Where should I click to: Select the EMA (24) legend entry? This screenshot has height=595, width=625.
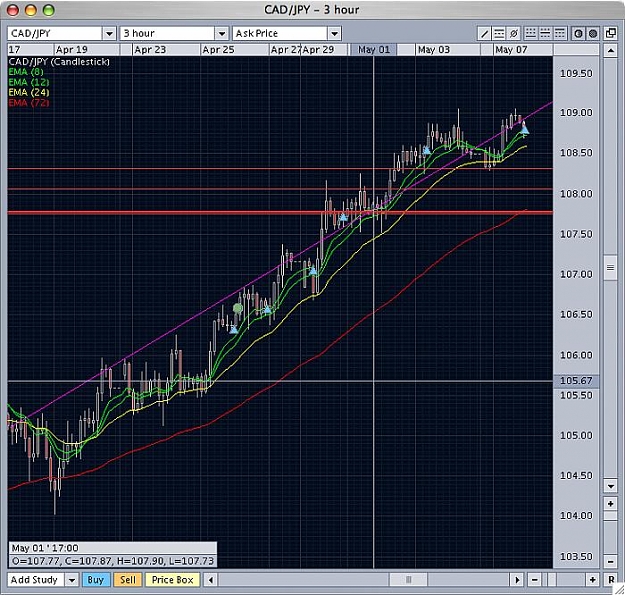pyautogui.click(x=29, y=92)
